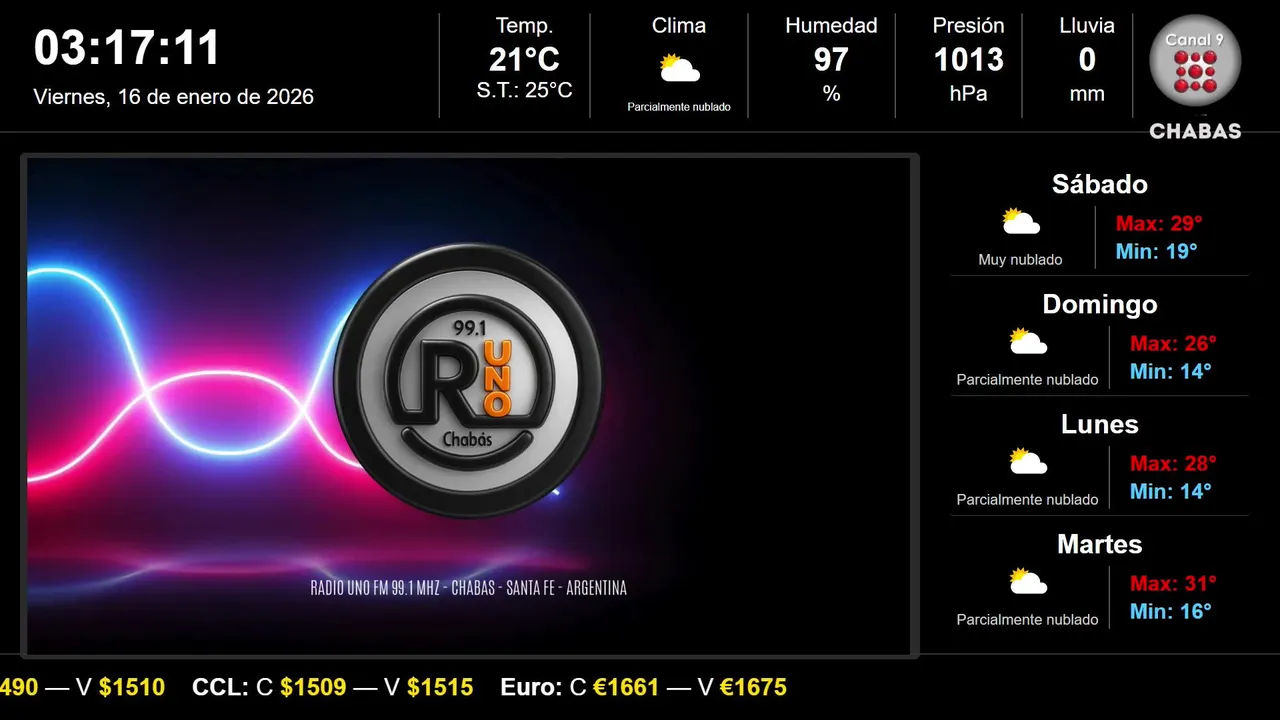Click the top-bar Parcialmente nublado caption
The width and height of the screenshot is (1280, 720).
679,107
